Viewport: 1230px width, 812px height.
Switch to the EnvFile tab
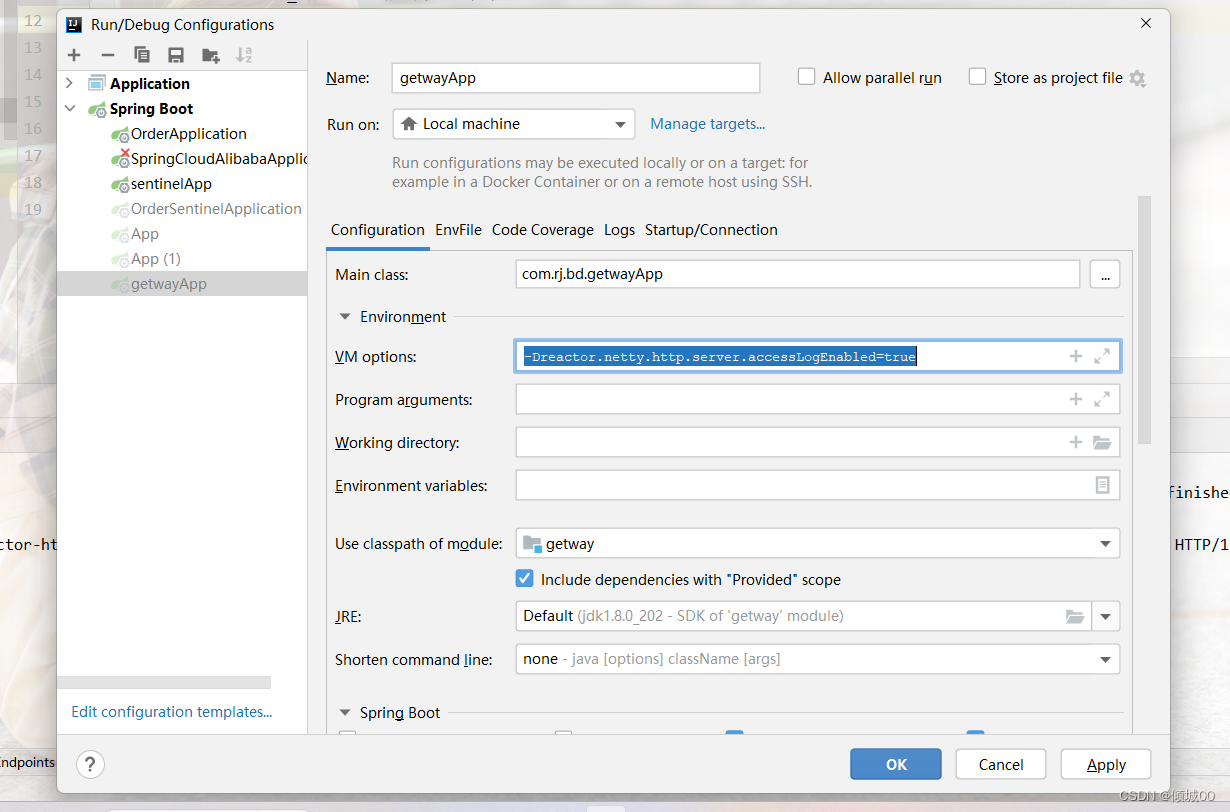tap(458, 230)
